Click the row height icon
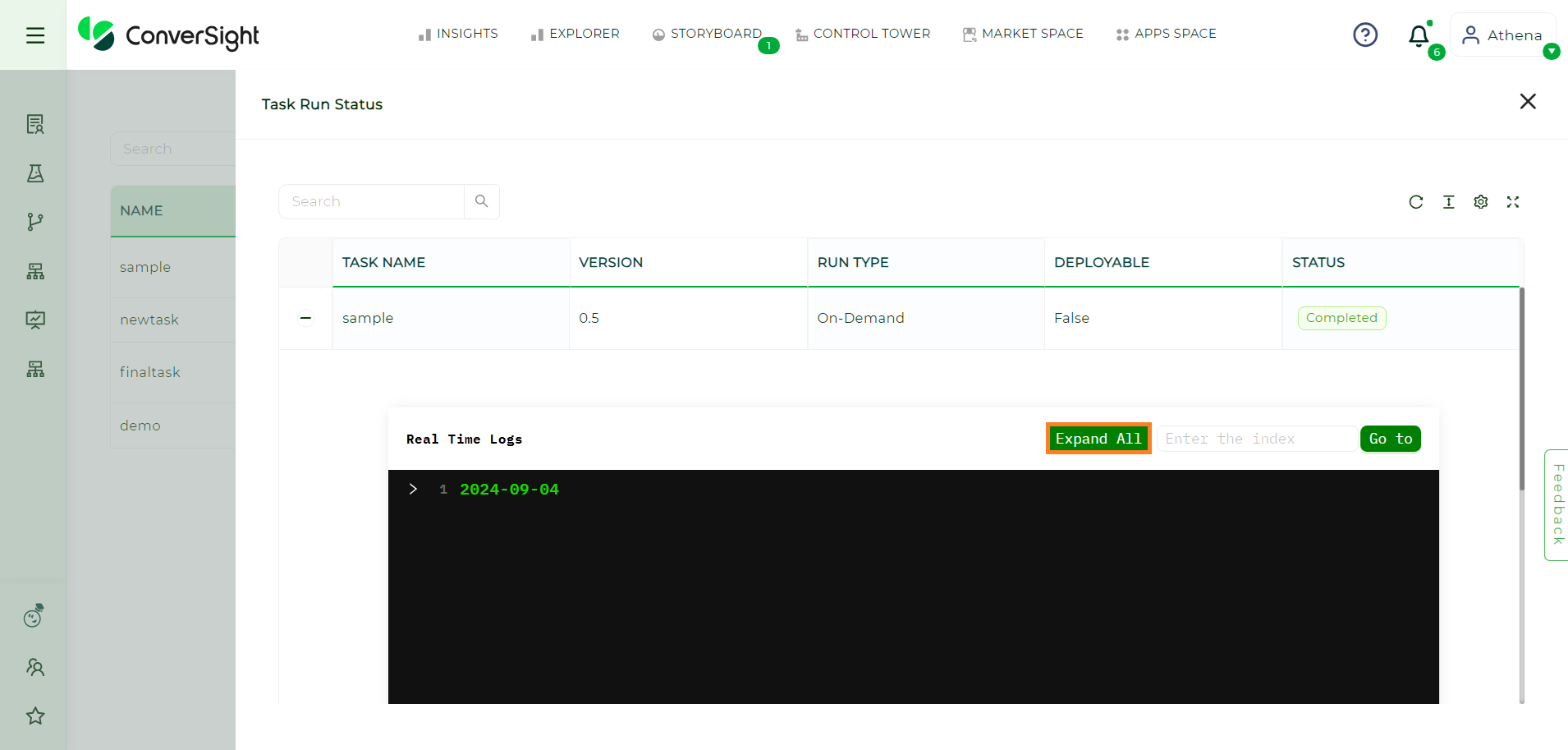1568x750 pixels. 1449,202
